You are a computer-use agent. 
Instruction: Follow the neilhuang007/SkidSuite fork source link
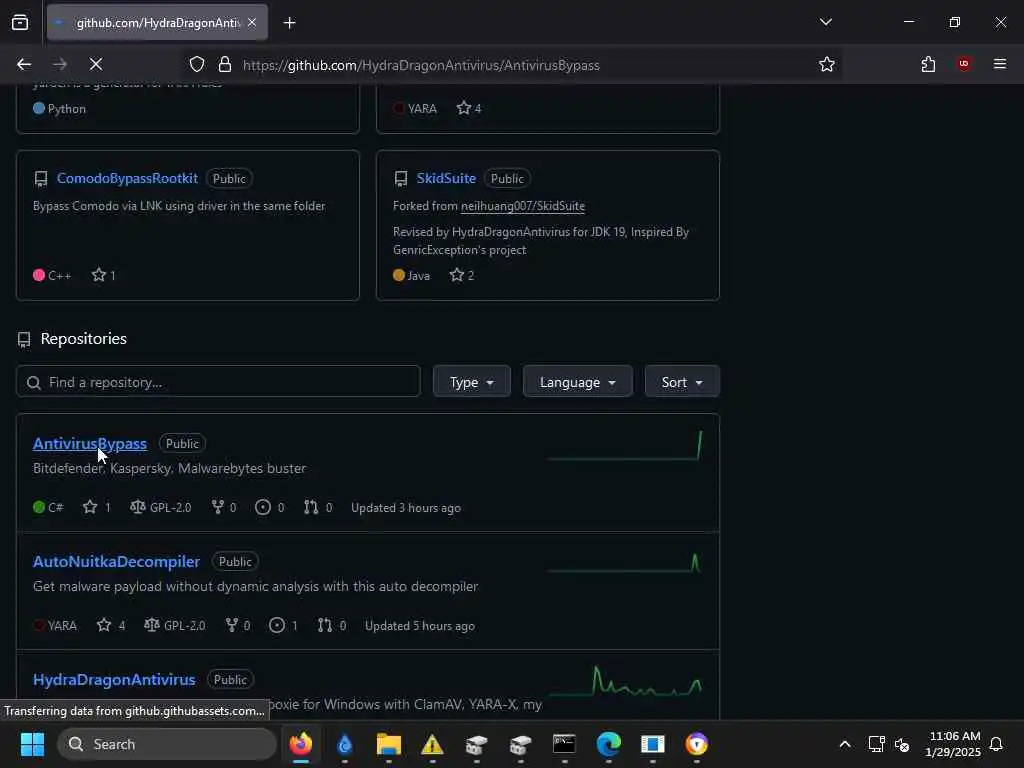tap(522, 206)
